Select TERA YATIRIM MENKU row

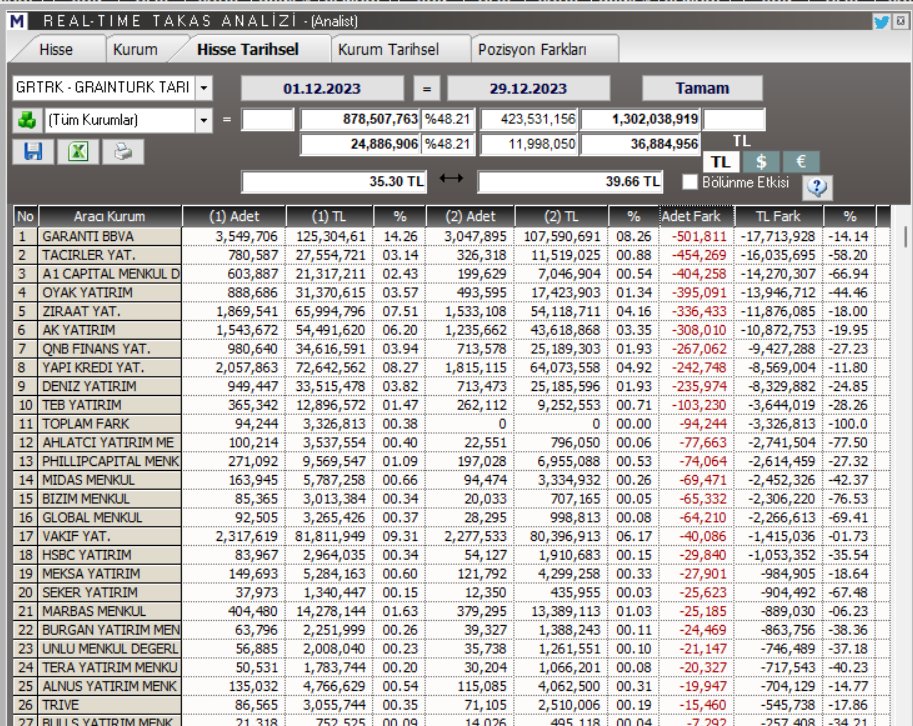[451, 667]
